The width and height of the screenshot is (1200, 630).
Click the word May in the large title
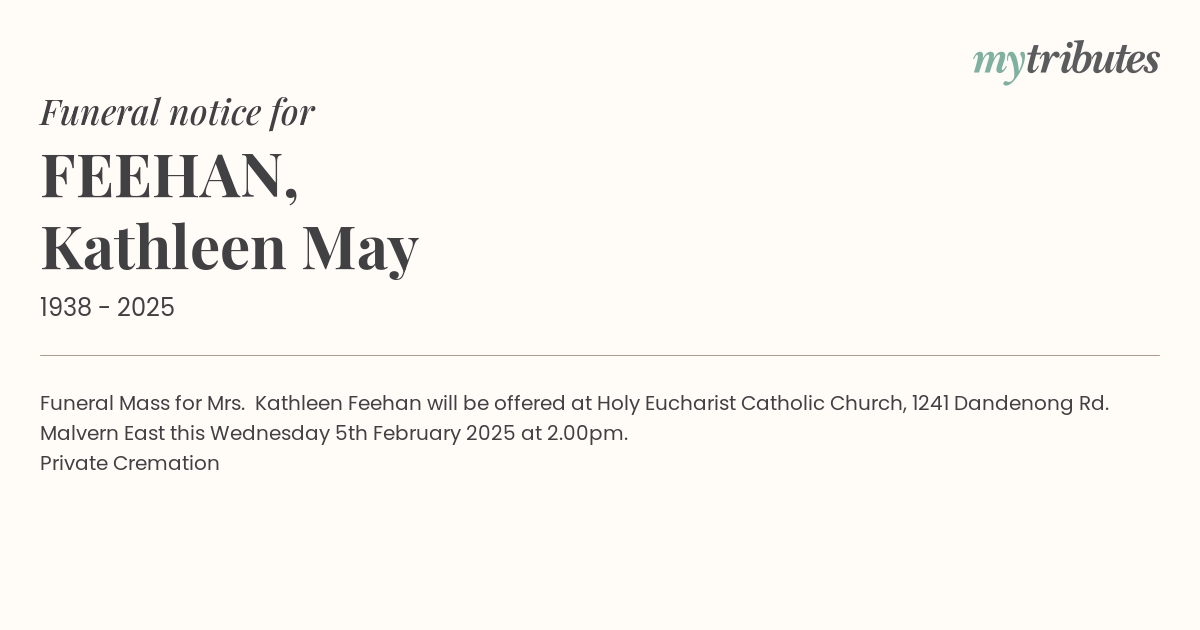[x=360, y=250]
